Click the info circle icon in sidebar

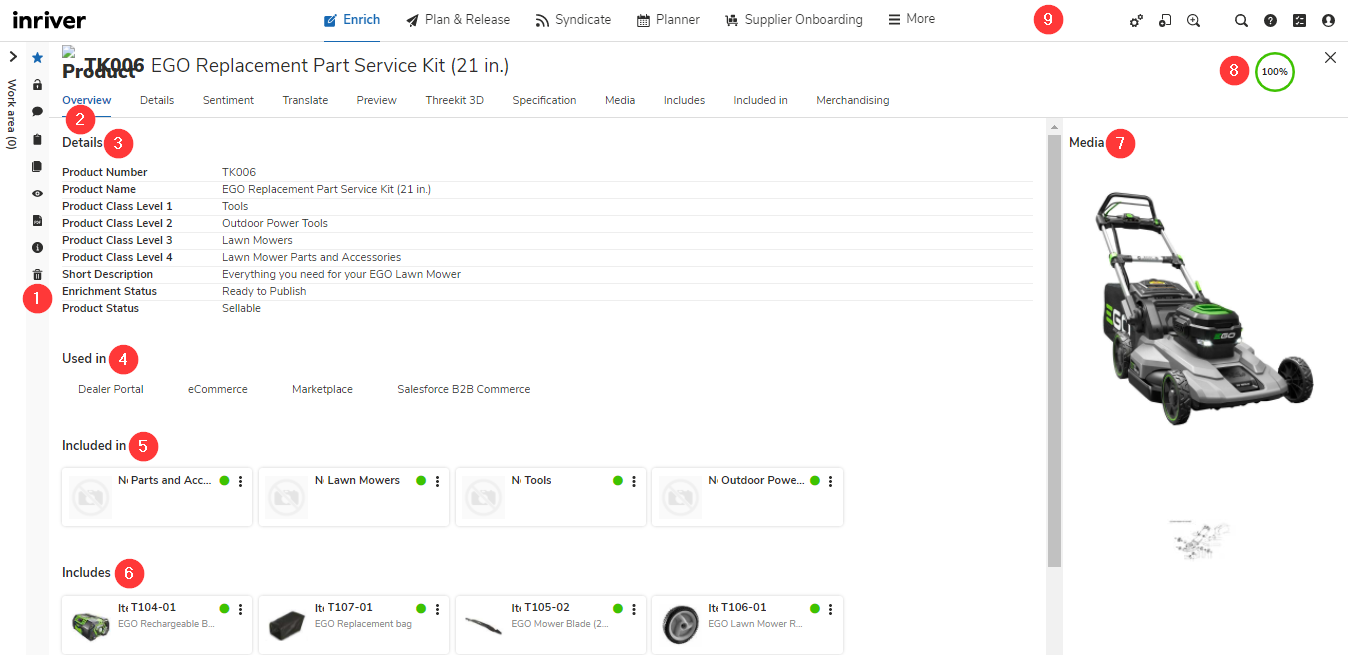click(x=37, y=247)
